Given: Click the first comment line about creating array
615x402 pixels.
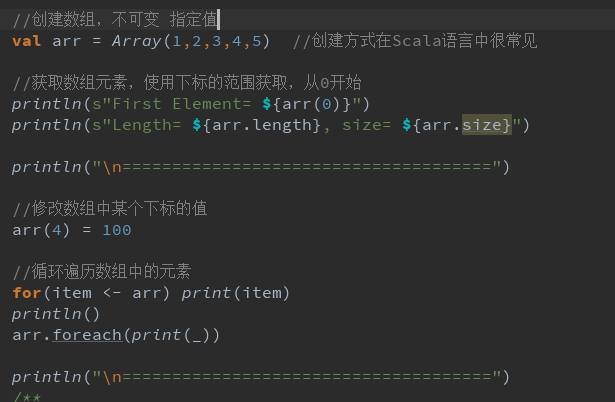Looking at the screenshot, I should (x=115, y=20).
